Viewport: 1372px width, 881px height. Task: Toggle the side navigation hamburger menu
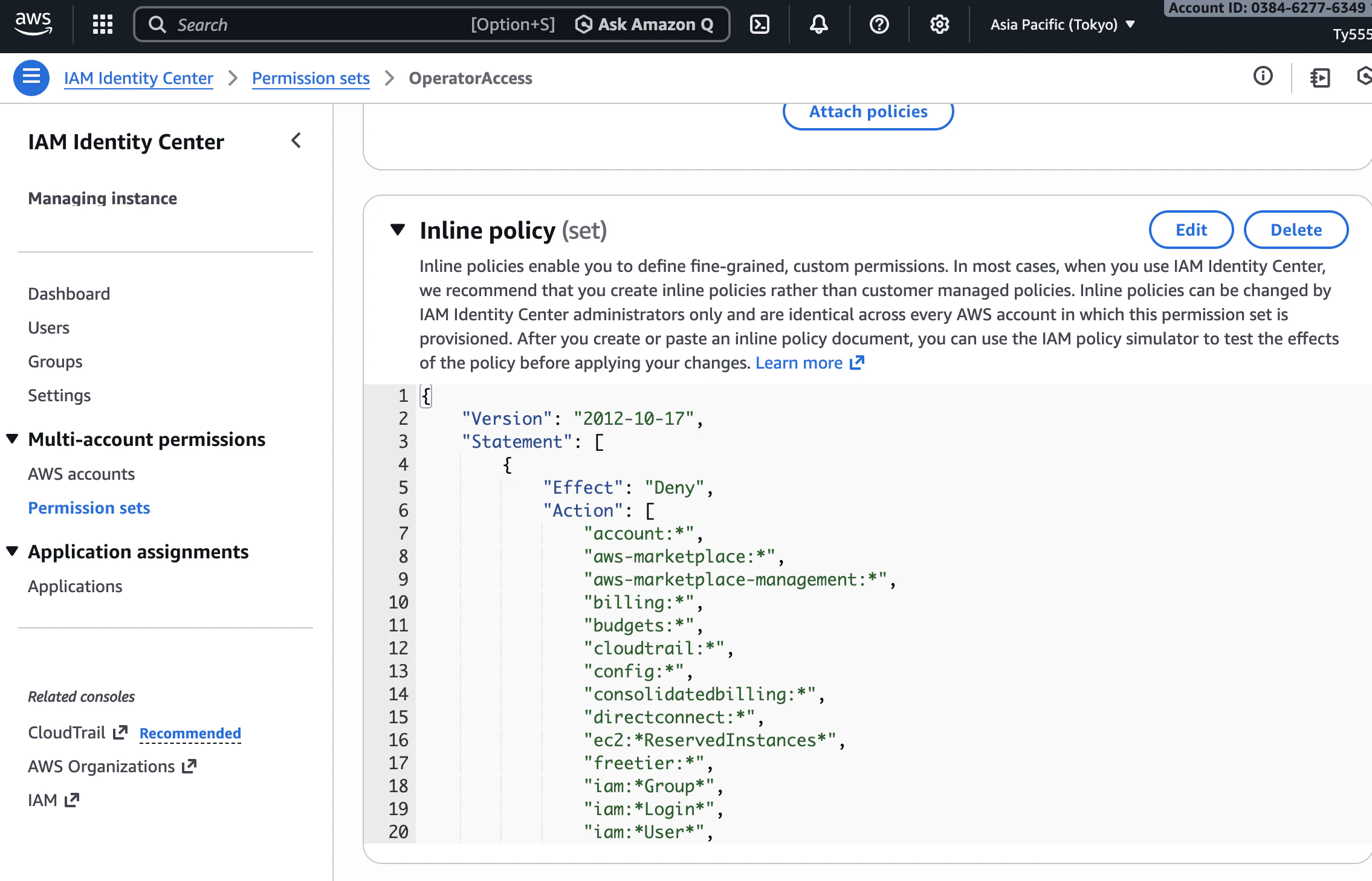click(31, 78)
